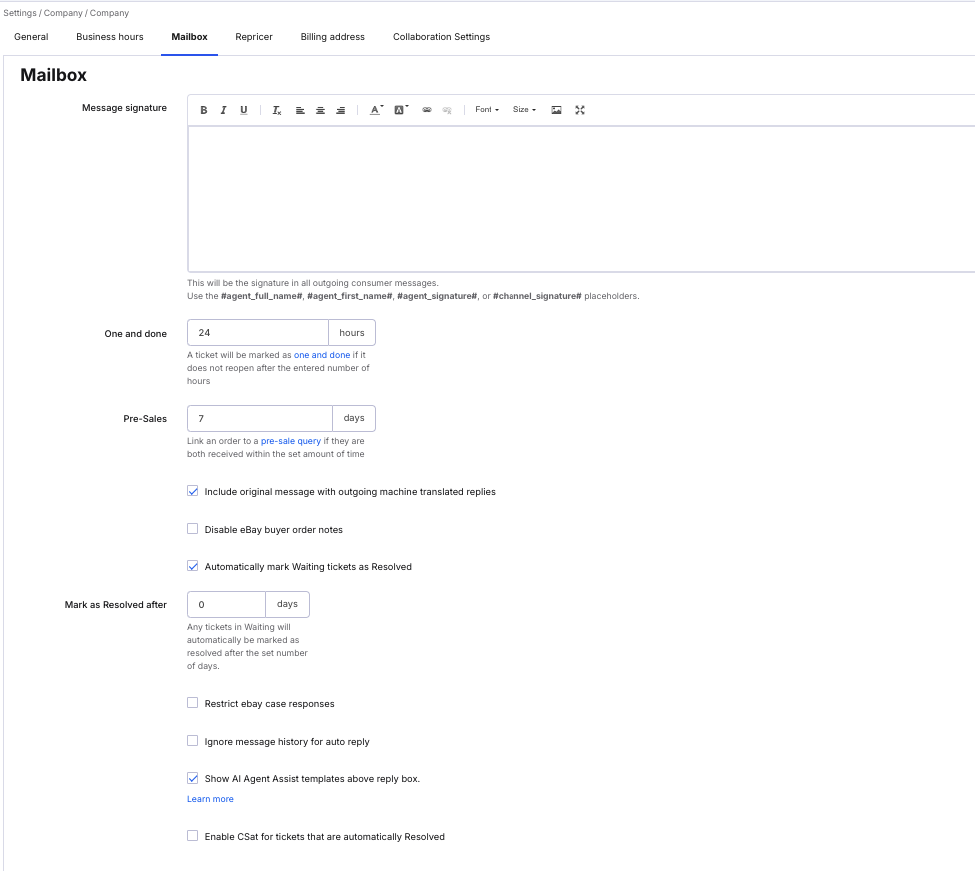975x871 pixels.
Task: Center align signature text
Action: click(320, 110)
